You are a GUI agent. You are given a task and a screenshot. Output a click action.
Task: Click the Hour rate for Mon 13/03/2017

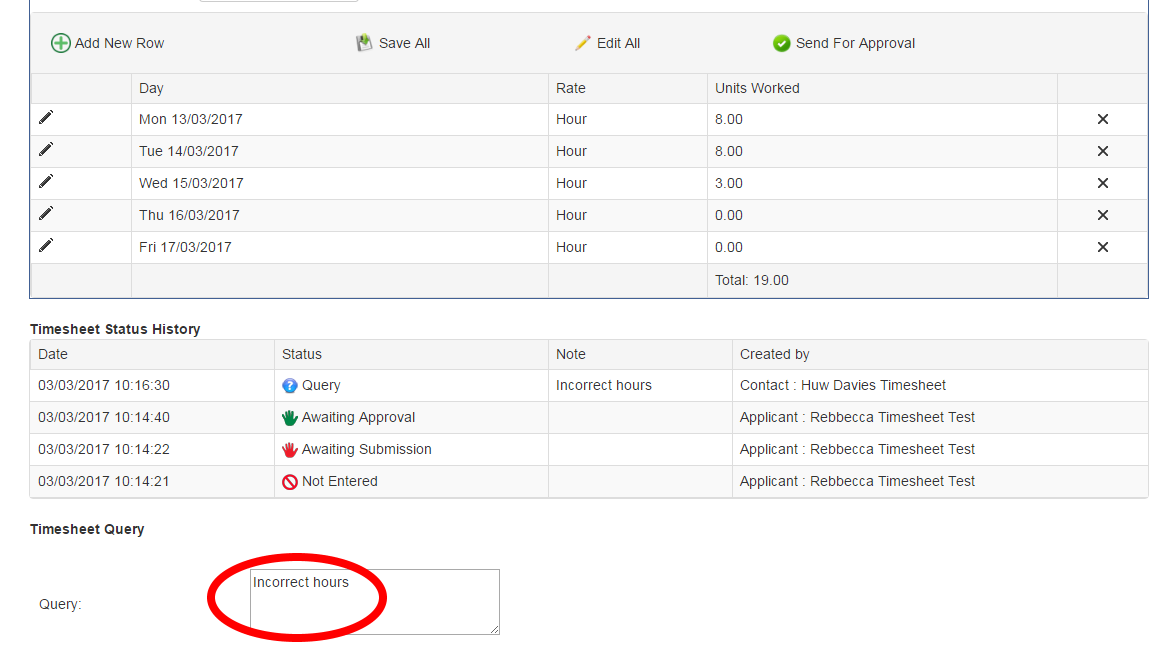[572, 119]
